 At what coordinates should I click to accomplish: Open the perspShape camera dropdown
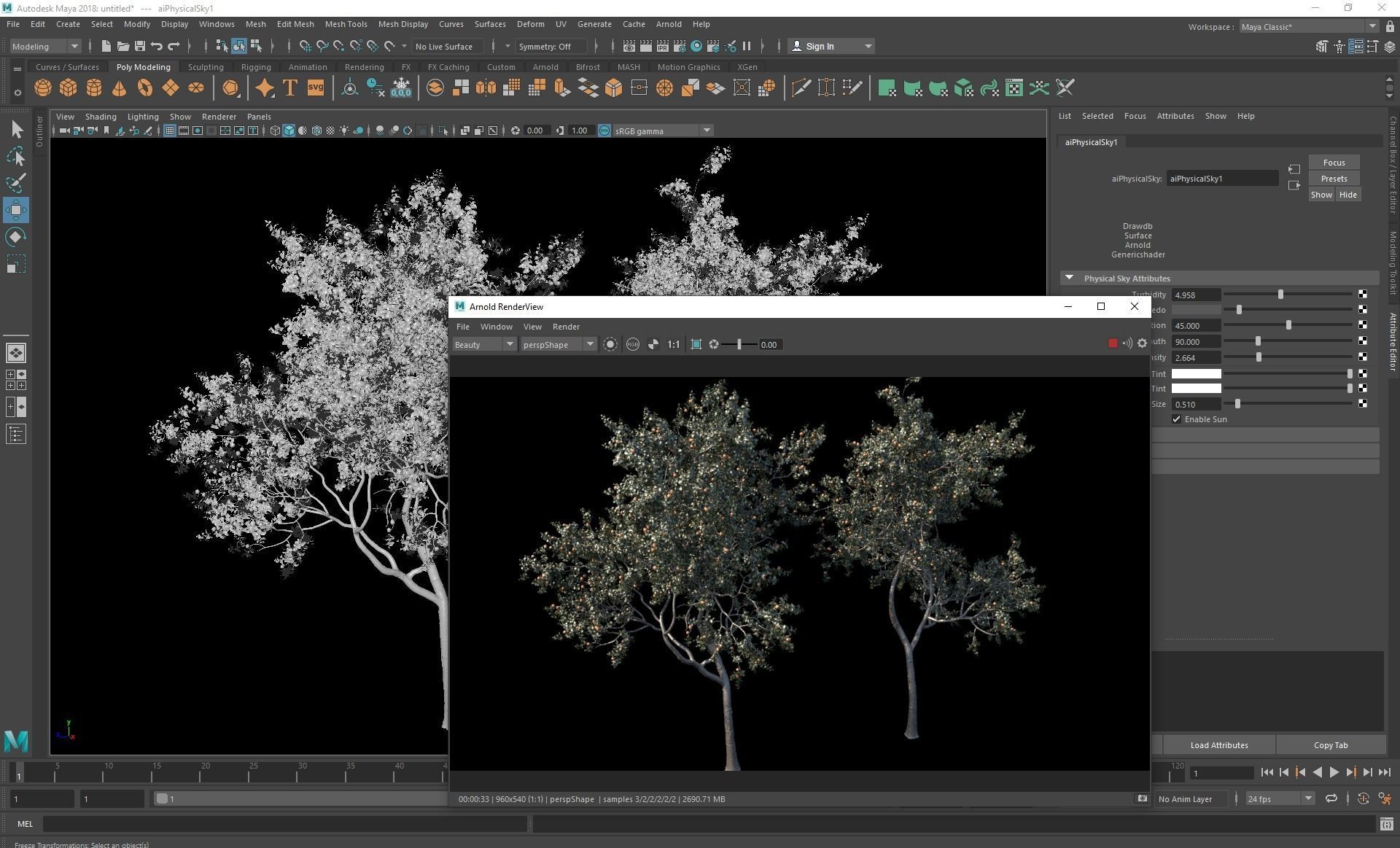(x=559, y=344)
